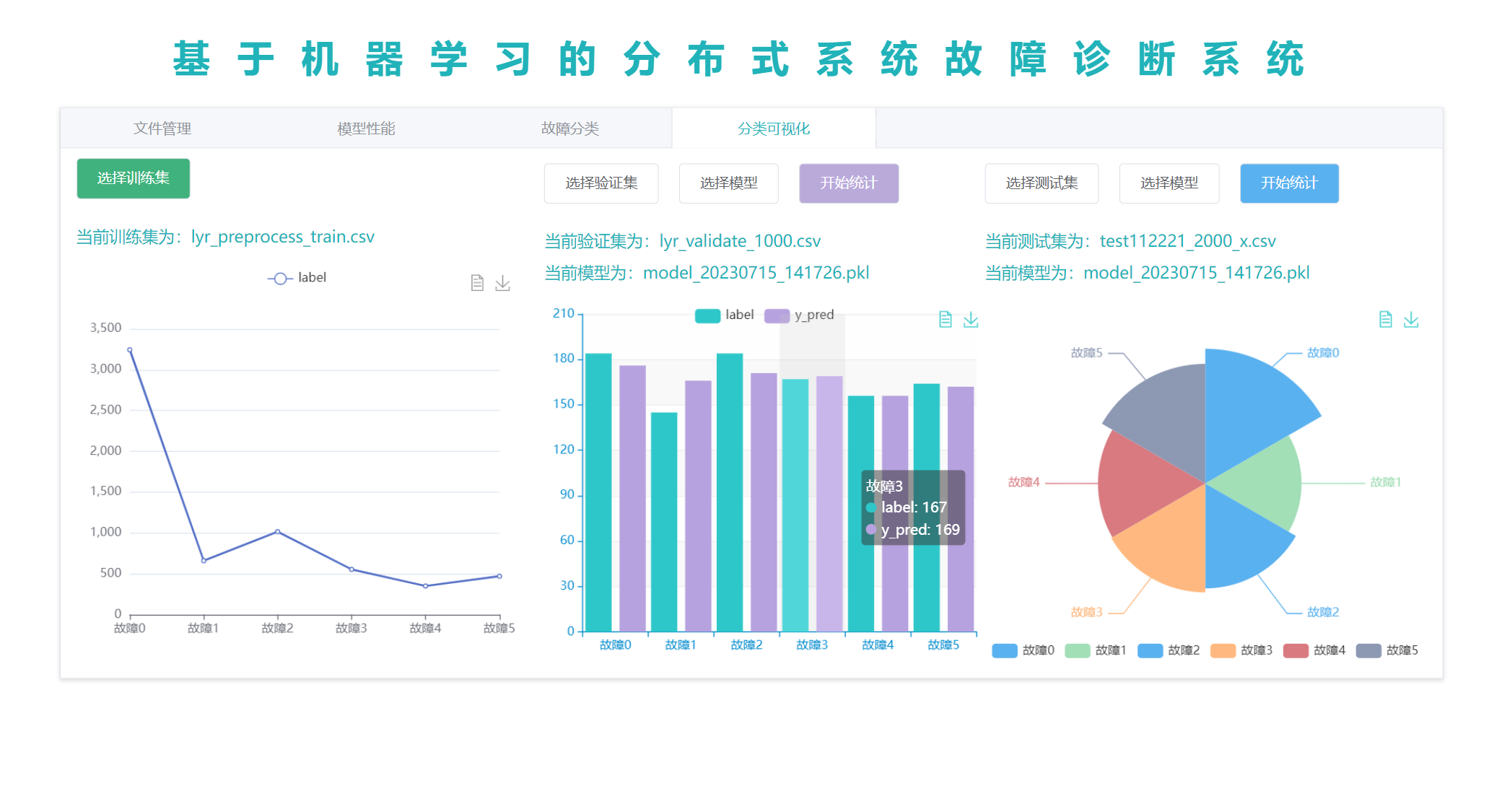Click line chart point at 故障0
This screenshot has width=1502, height=812.
tap(130, 350)
